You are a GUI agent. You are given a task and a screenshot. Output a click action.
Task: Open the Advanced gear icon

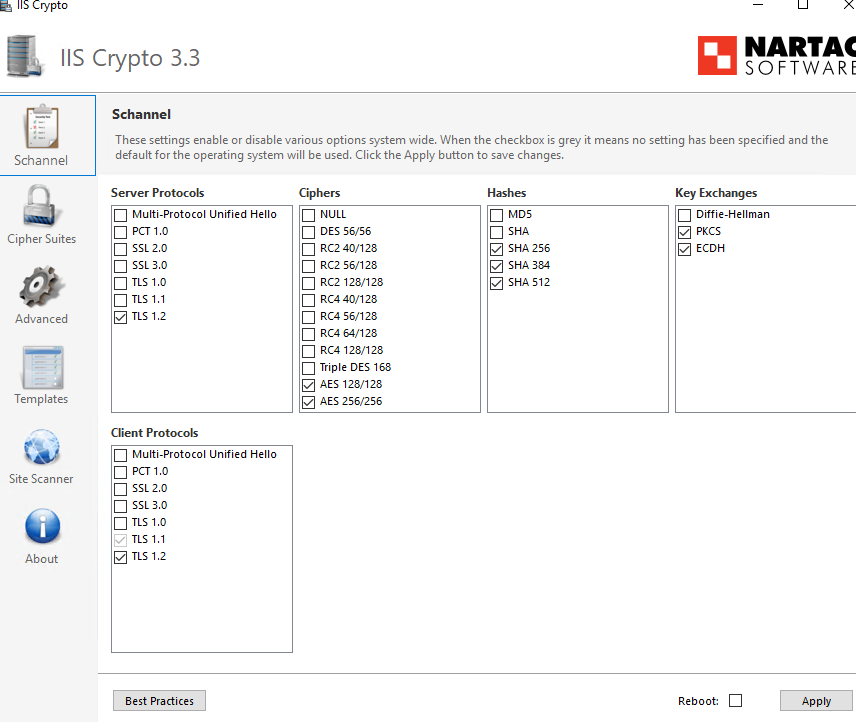click(x=41, y=286)
